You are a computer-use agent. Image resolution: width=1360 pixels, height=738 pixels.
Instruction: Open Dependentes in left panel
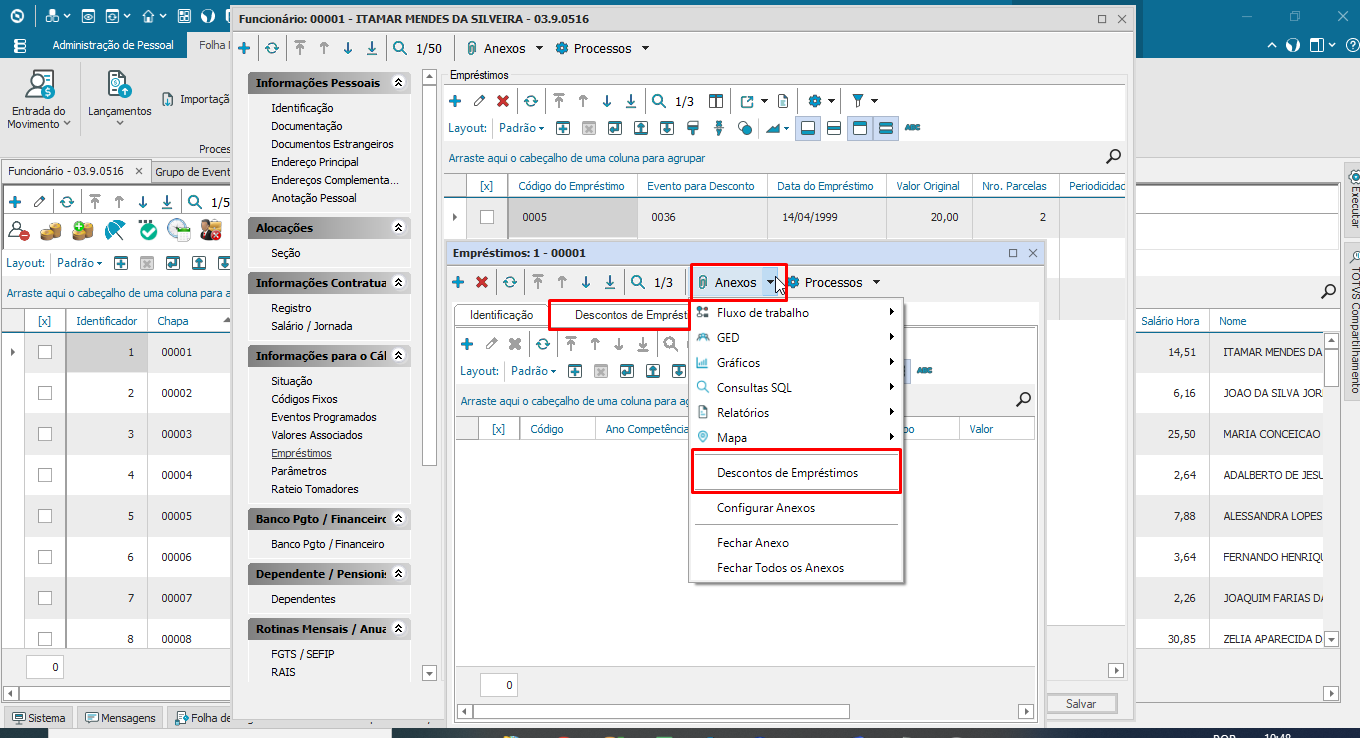(x=303, y=599)
